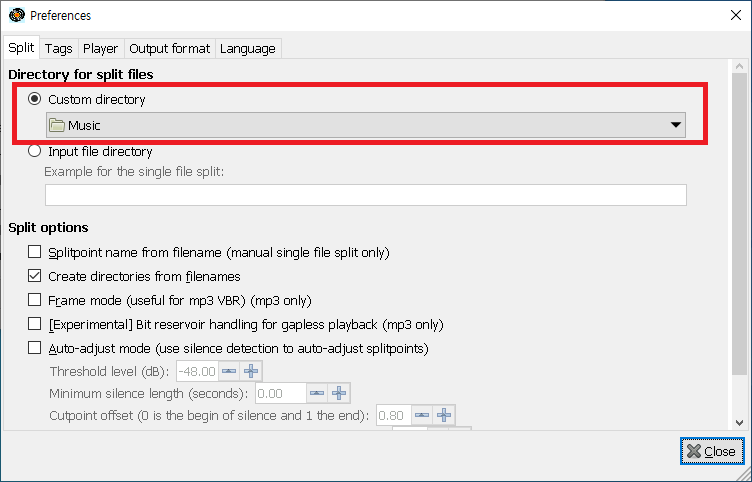Decrease Minimum silence length with minus icon

pyautogui.click(x=316, y=393)
